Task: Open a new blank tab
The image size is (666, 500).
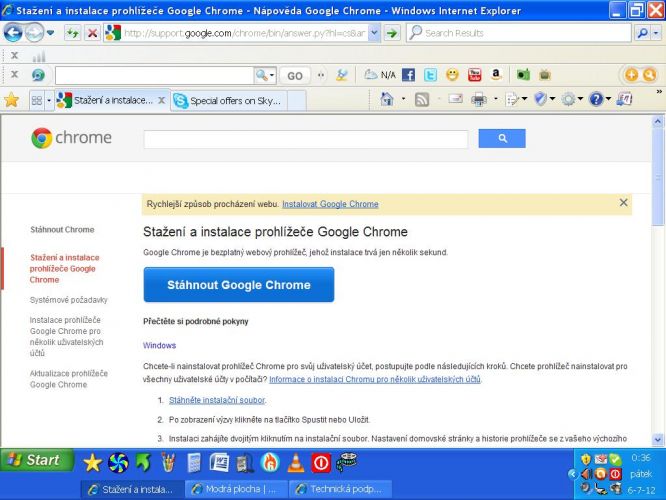Action: (296, 101)
